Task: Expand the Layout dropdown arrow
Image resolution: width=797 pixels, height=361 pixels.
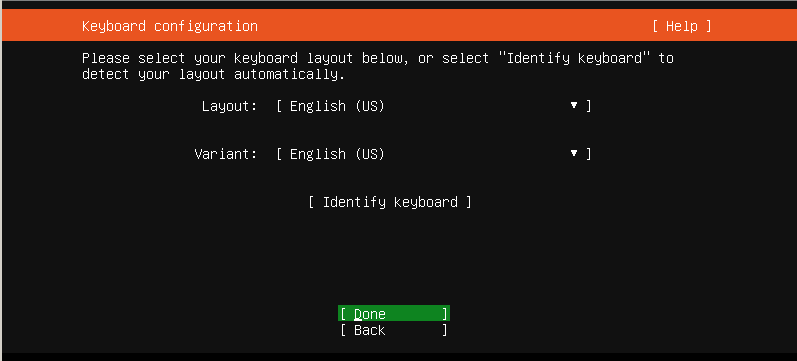Action: (574, 105)
